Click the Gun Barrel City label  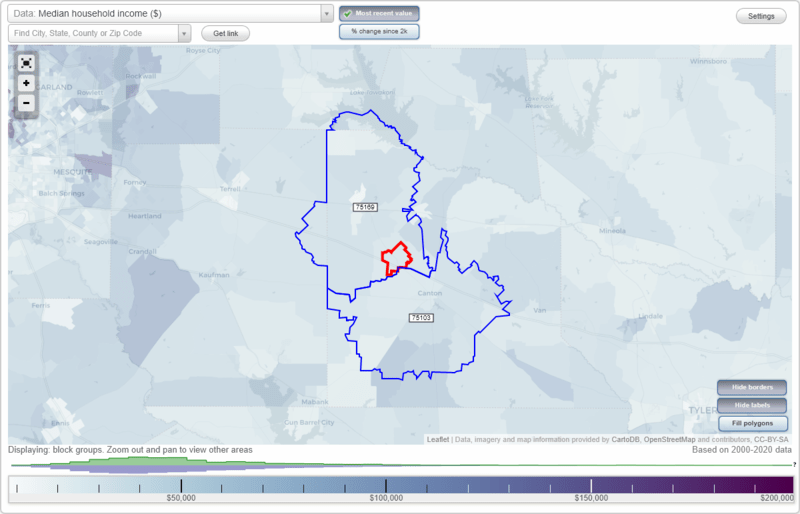(309, 423)
